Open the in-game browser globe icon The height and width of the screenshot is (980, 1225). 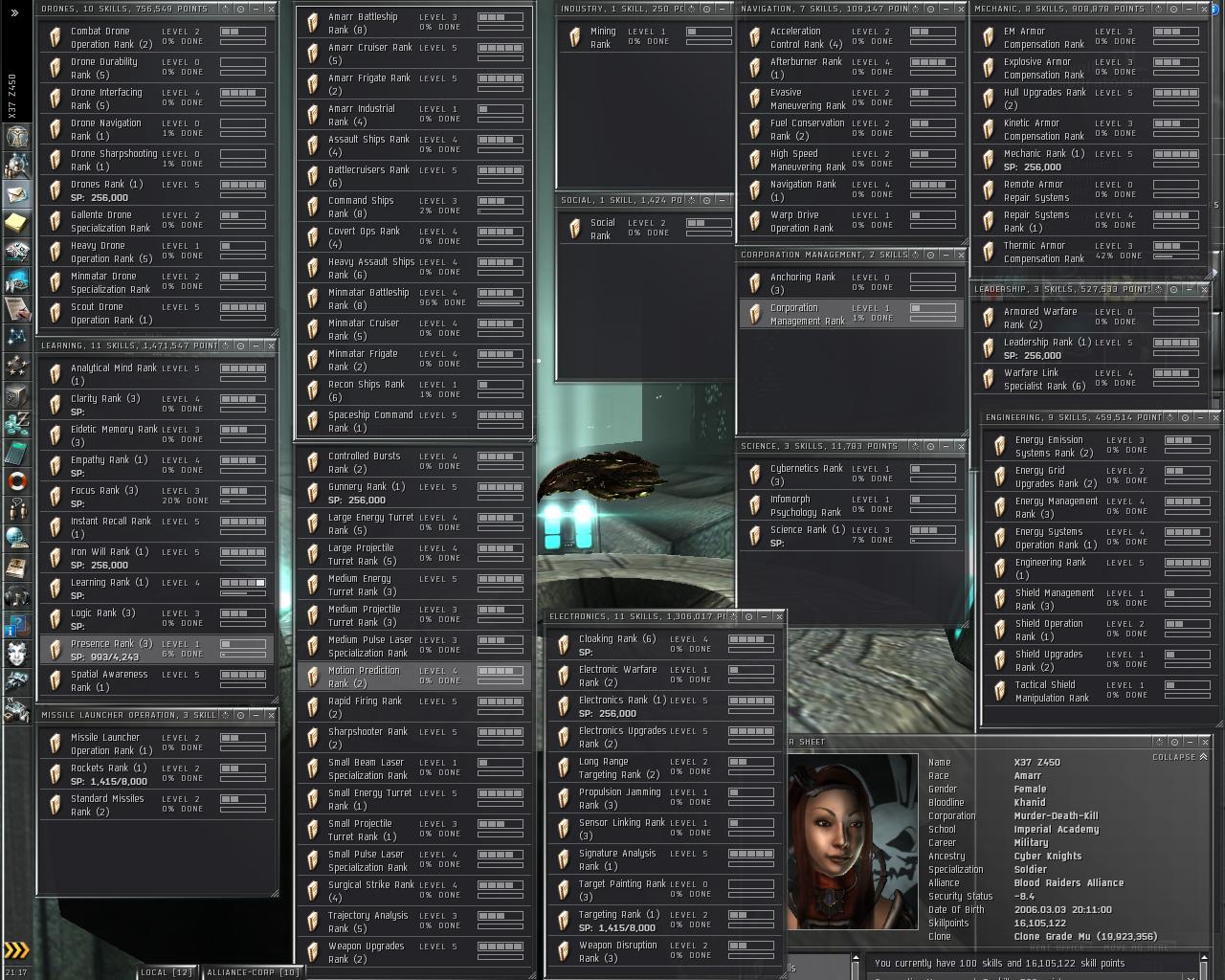(18, 538)
